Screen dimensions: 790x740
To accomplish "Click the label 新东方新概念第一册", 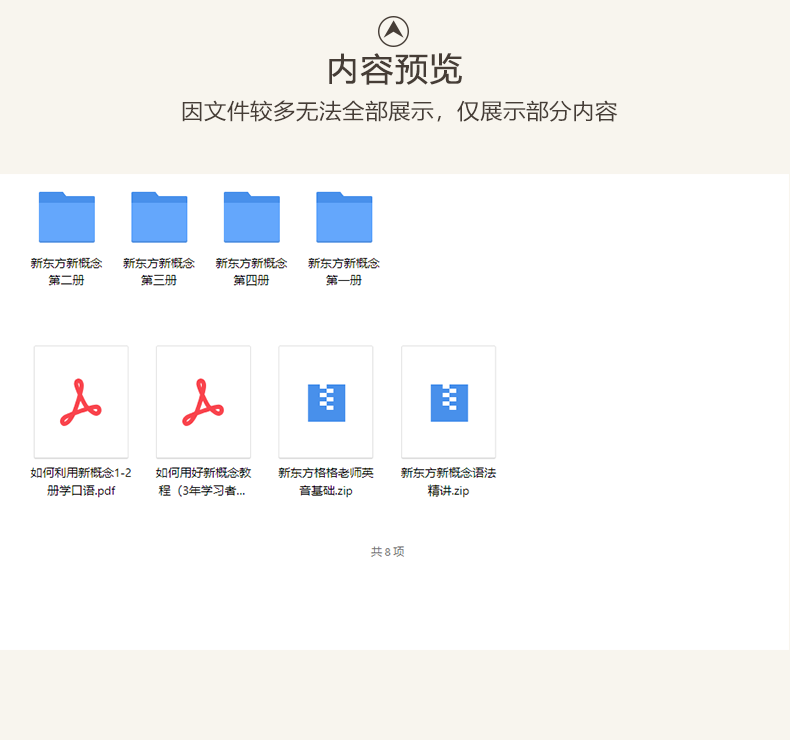I will (x=344, y=272).
